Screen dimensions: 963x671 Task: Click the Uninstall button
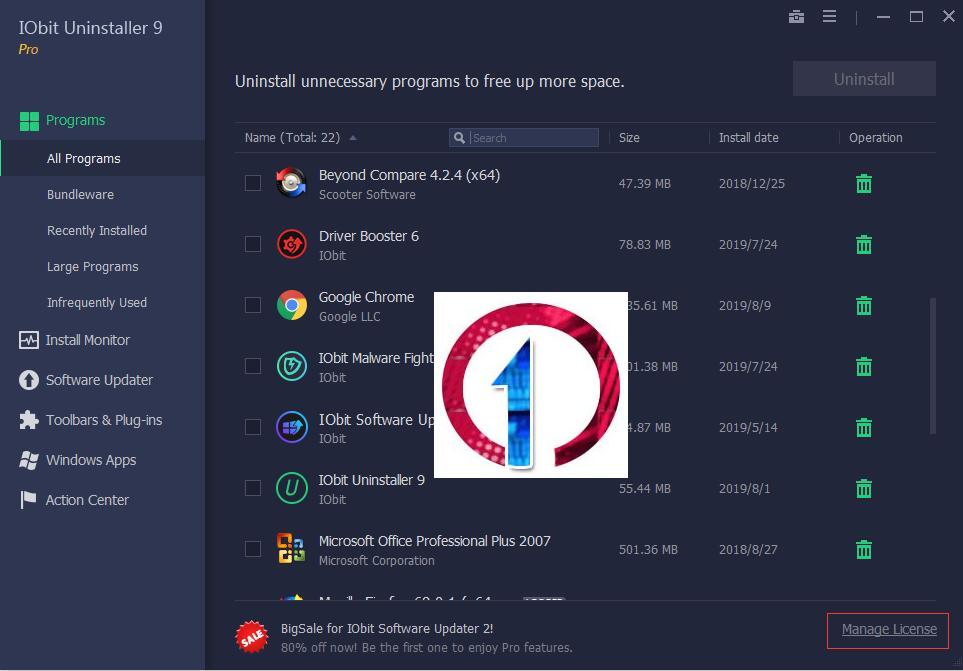pos(863,79)
